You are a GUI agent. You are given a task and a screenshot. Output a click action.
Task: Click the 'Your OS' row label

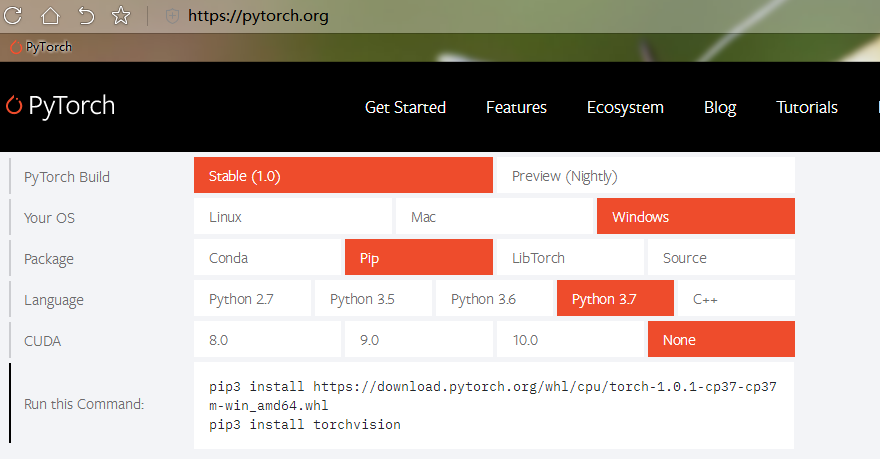click(49, 218)
